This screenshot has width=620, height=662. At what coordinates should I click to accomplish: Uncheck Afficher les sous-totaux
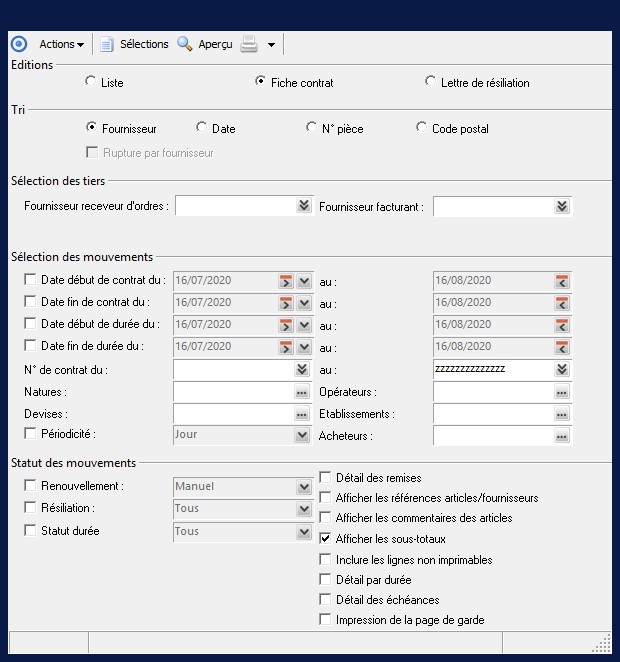(x=325, y=539)
